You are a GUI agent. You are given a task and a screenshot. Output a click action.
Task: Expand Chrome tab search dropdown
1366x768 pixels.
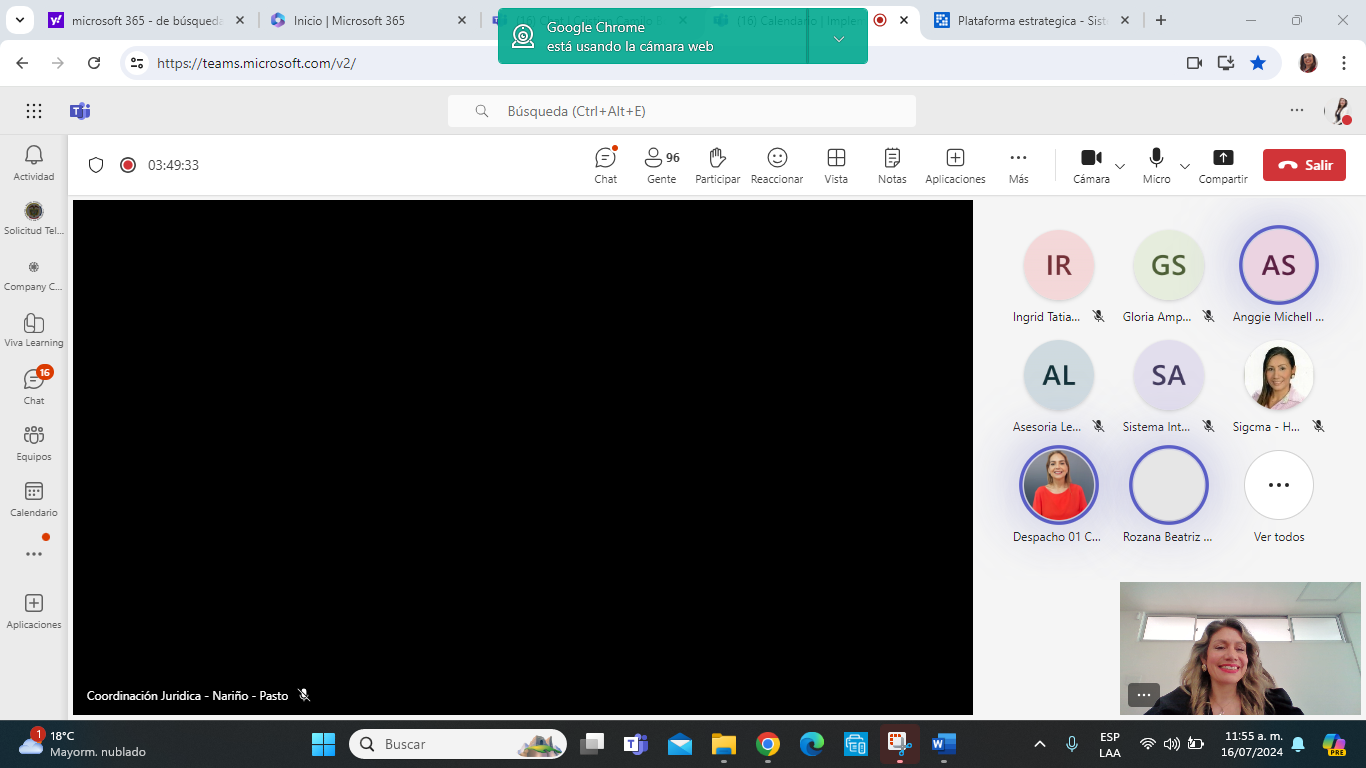19,20
